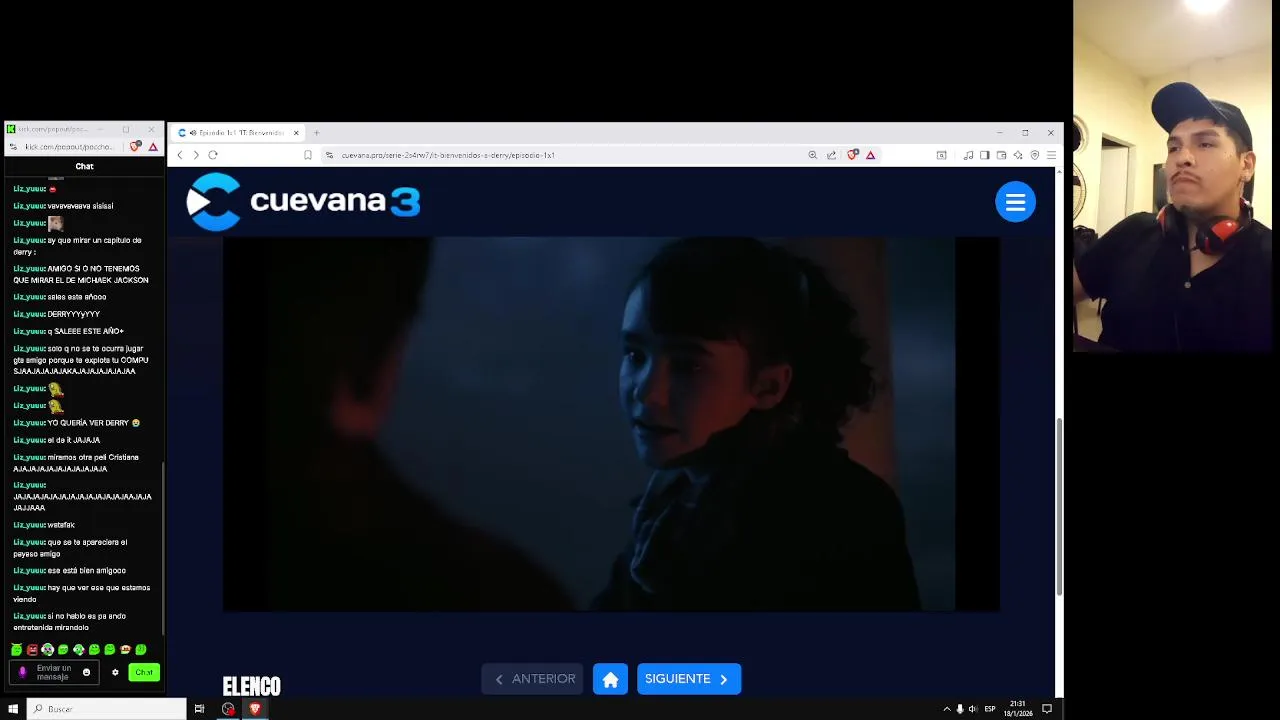Click the Chat header in Kick popout
Viewport: 1280px width, 720px height.
click(84, 166)
